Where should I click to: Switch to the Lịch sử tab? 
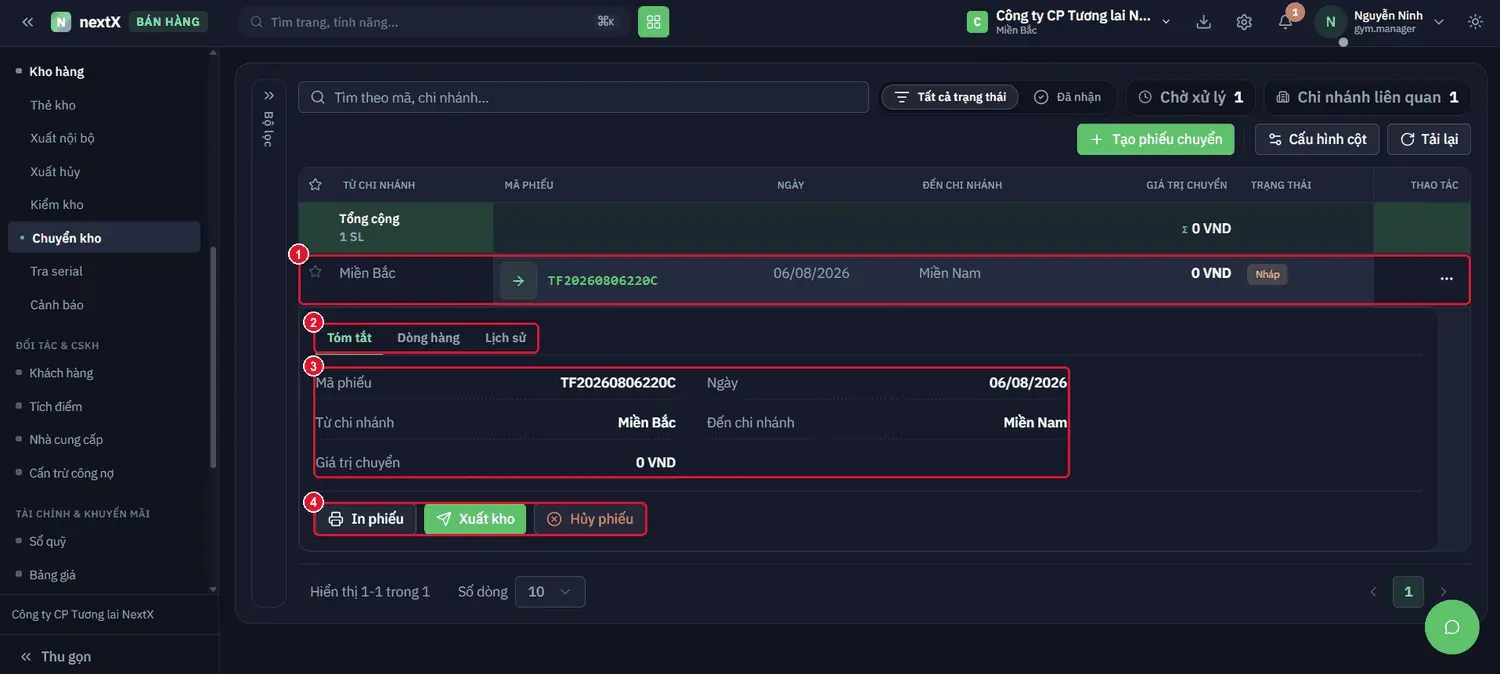point(505,338)
